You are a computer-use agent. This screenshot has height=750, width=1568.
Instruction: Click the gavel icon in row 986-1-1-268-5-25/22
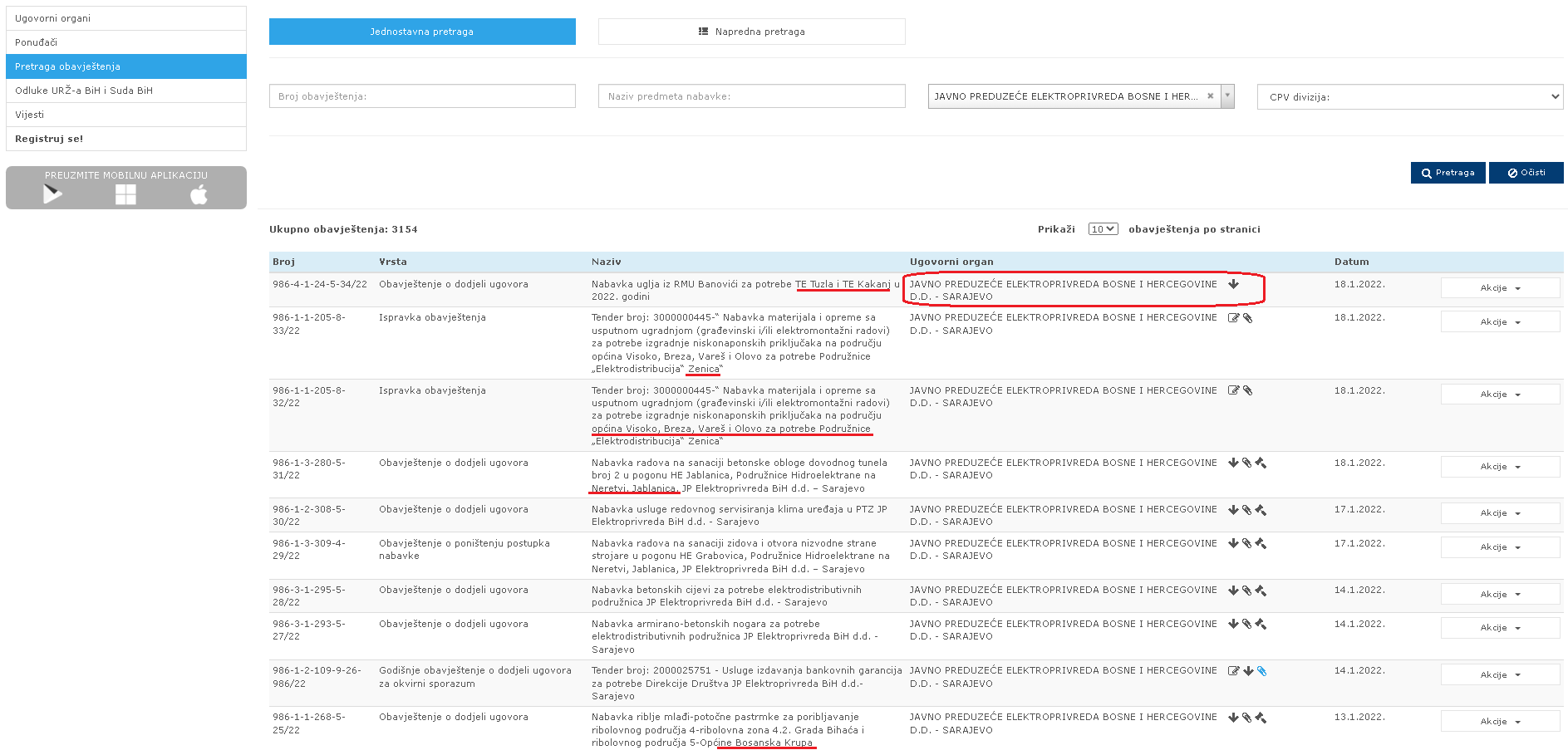[x=1261, y=718]
